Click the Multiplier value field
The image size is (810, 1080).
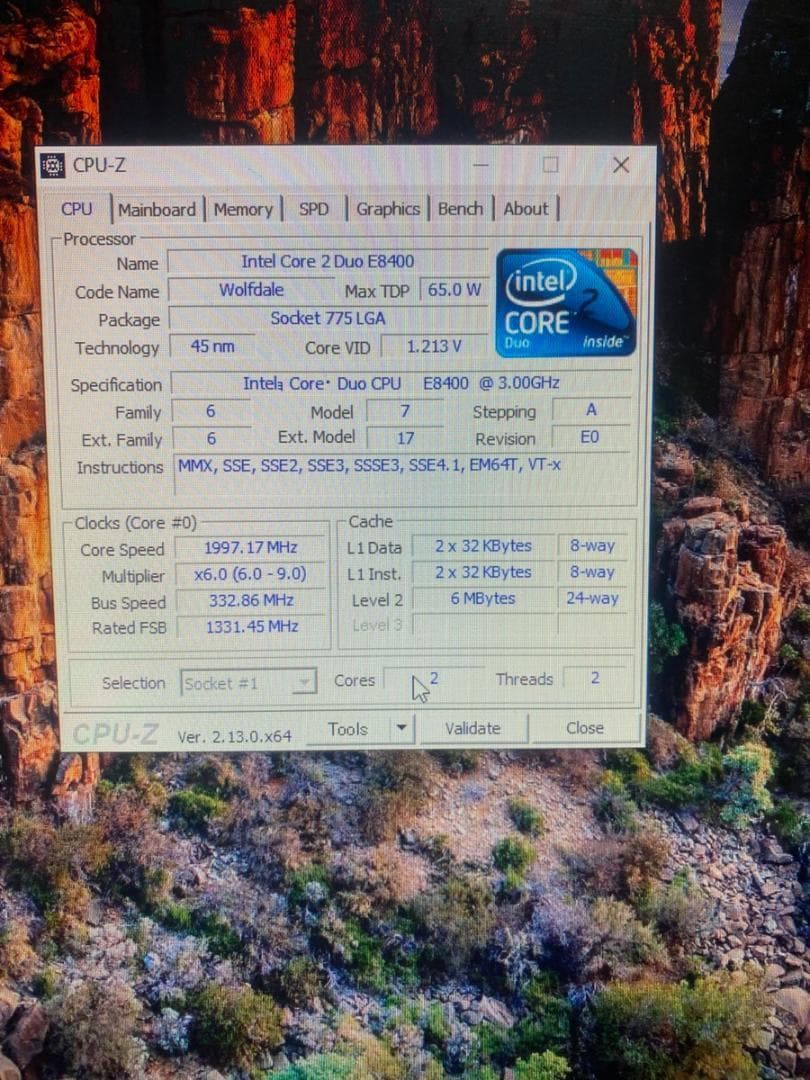[x=249, y=575]
